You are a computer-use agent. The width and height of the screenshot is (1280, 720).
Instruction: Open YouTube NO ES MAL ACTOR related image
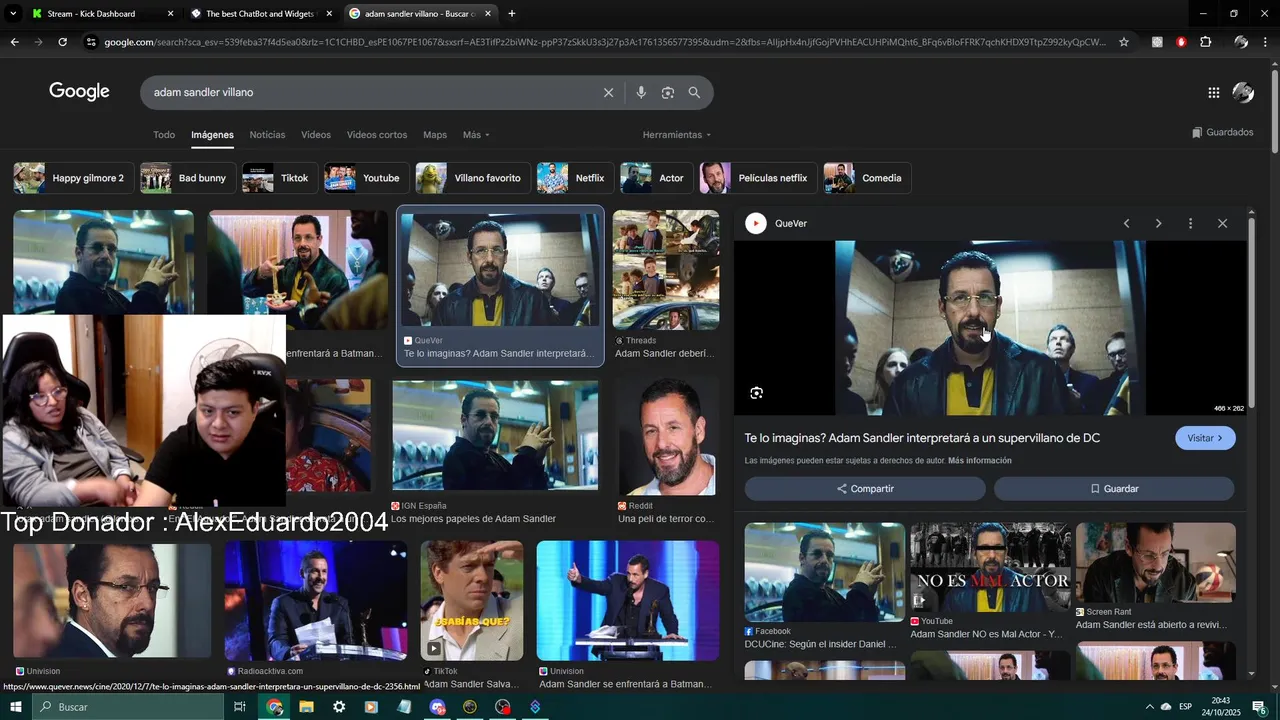tap(990, 567)
